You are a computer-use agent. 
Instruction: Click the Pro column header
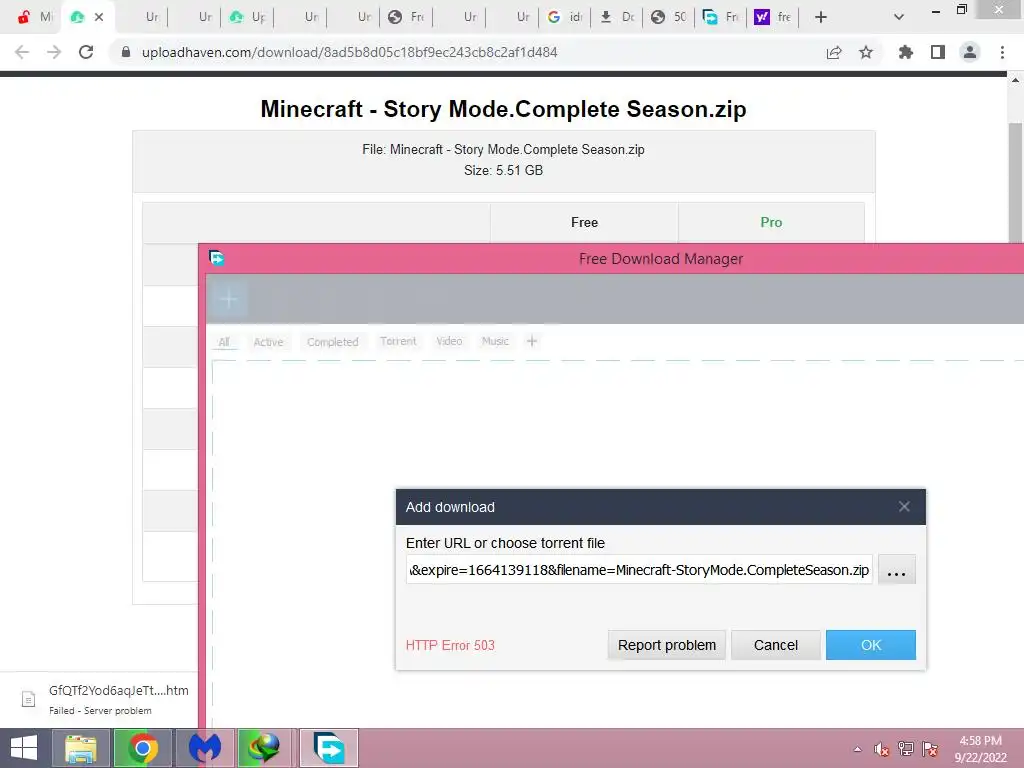771,223
